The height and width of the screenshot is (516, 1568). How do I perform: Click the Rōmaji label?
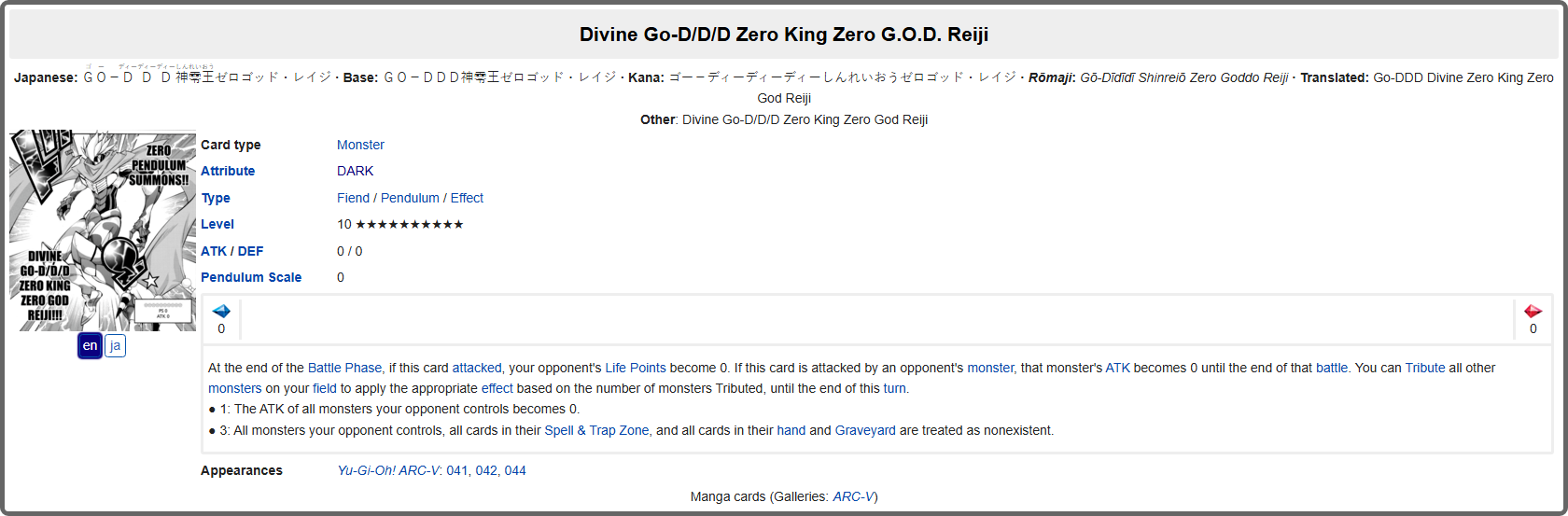pos(1052,77)
